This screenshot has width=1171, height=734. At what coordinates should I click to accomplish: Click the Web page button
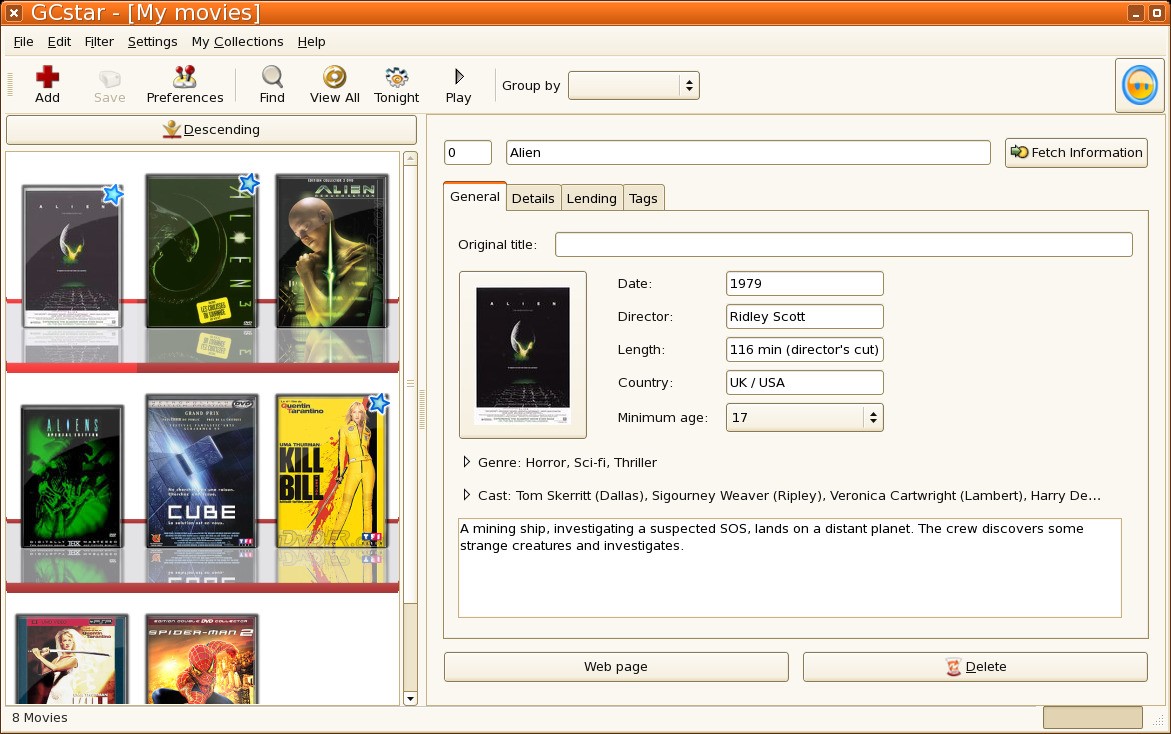(x=616, y=667)
